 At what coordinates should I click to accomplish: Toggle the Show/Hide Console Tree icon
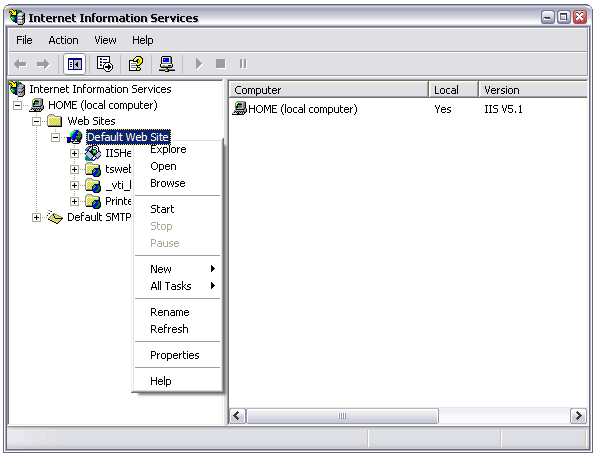[x=75, y=64]
